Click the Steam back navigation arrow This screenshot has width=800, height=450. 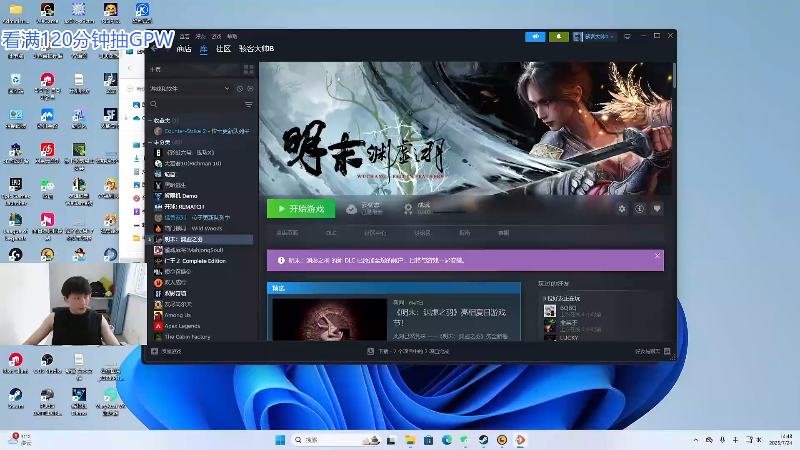pyautogui.click(x=154, y=49)
